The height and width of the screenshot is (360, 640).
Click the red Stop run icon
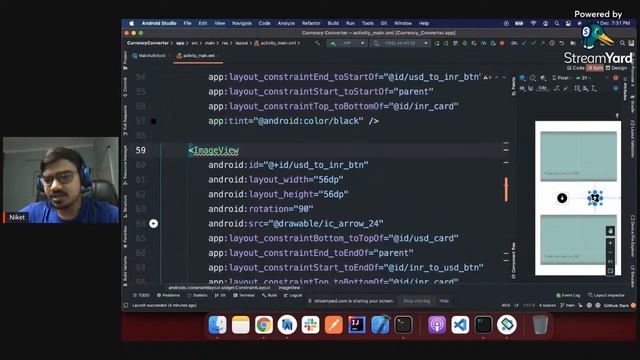pyautogui.click(x=502, y=43)
